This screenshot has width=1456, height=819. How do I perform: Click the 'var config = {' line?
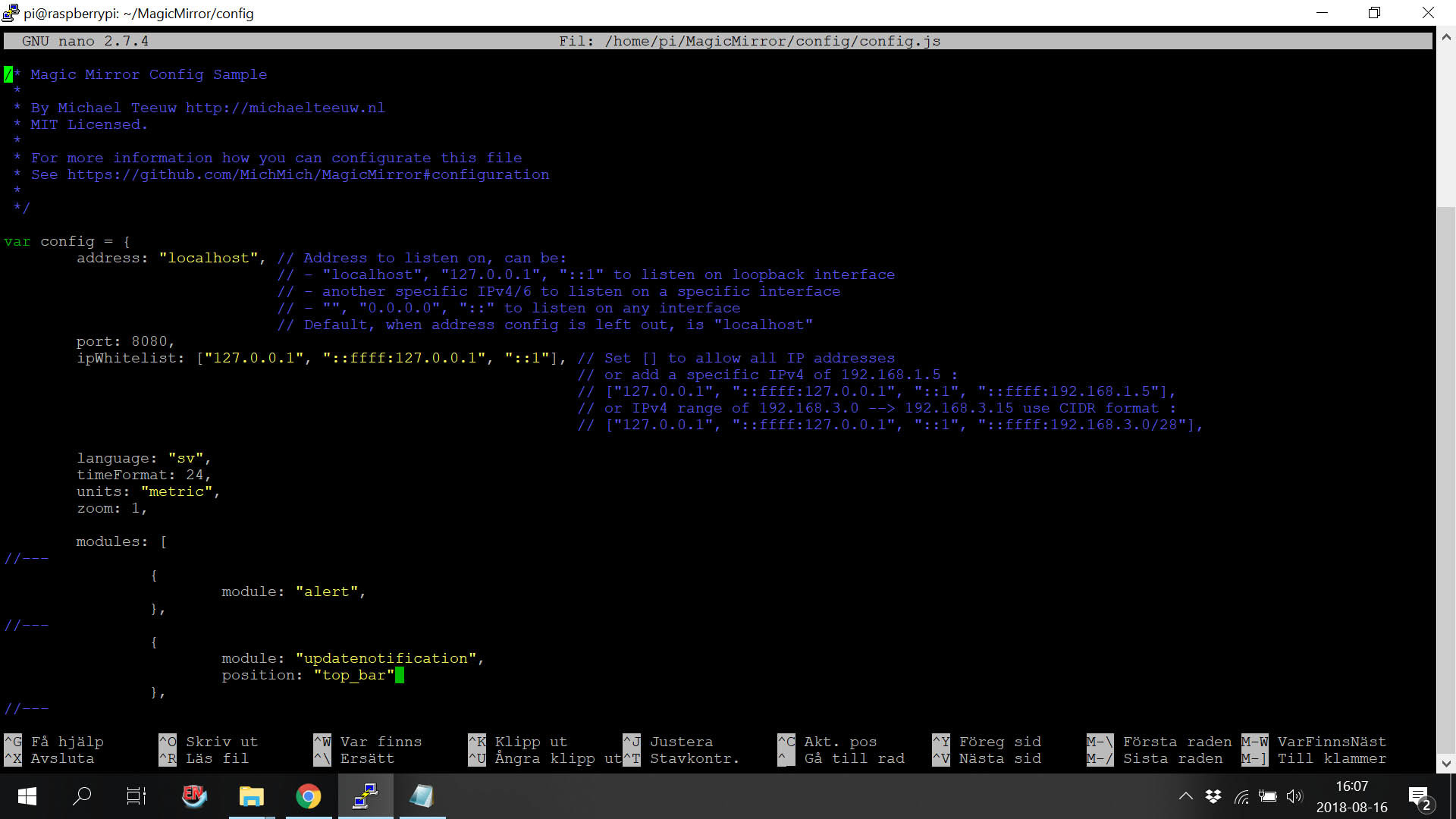pos(67,241)
